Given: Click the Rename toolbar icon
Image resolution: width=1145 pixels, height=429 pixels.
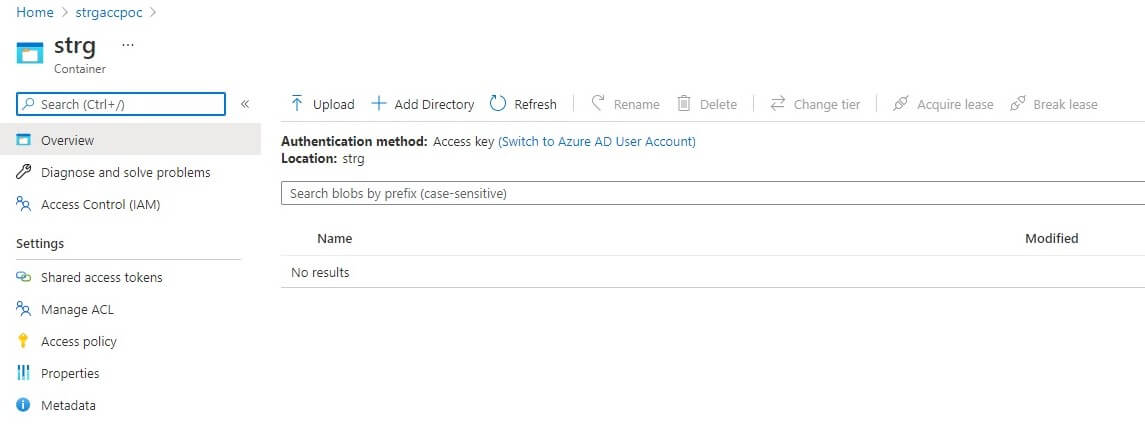Looking at the screenshot, I should point(598,104).
